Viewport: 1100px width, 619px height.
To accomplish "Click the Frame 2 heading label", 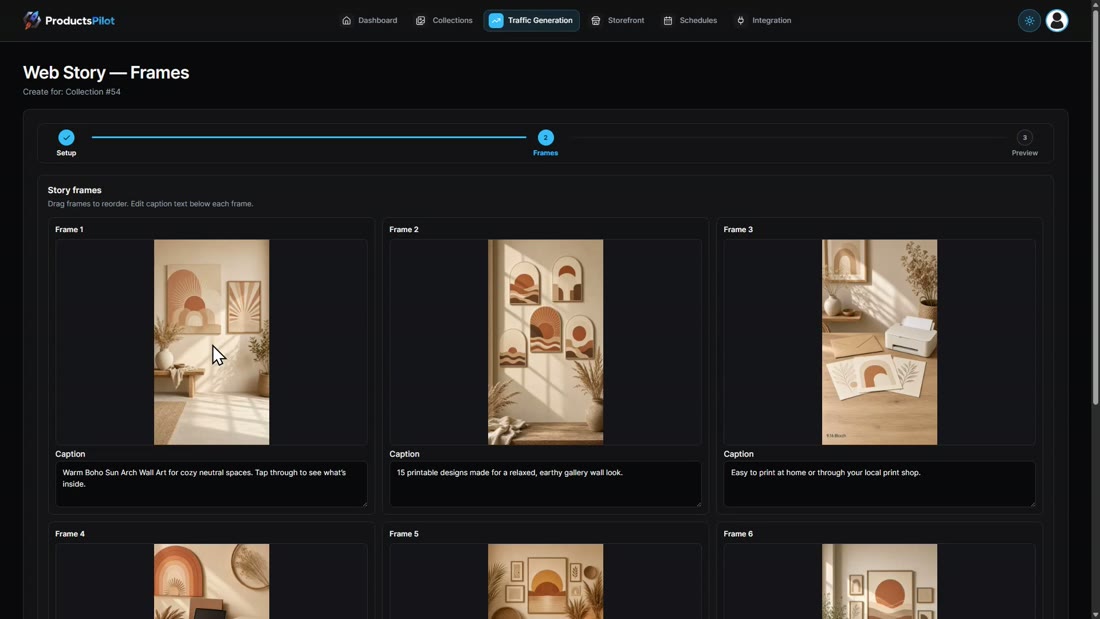I will [x=403, y=229].
